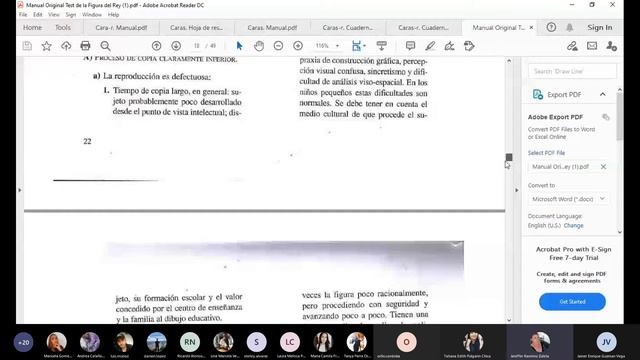Click the document scrollbar down arrow
640x360 pixels.
(509, 320)
